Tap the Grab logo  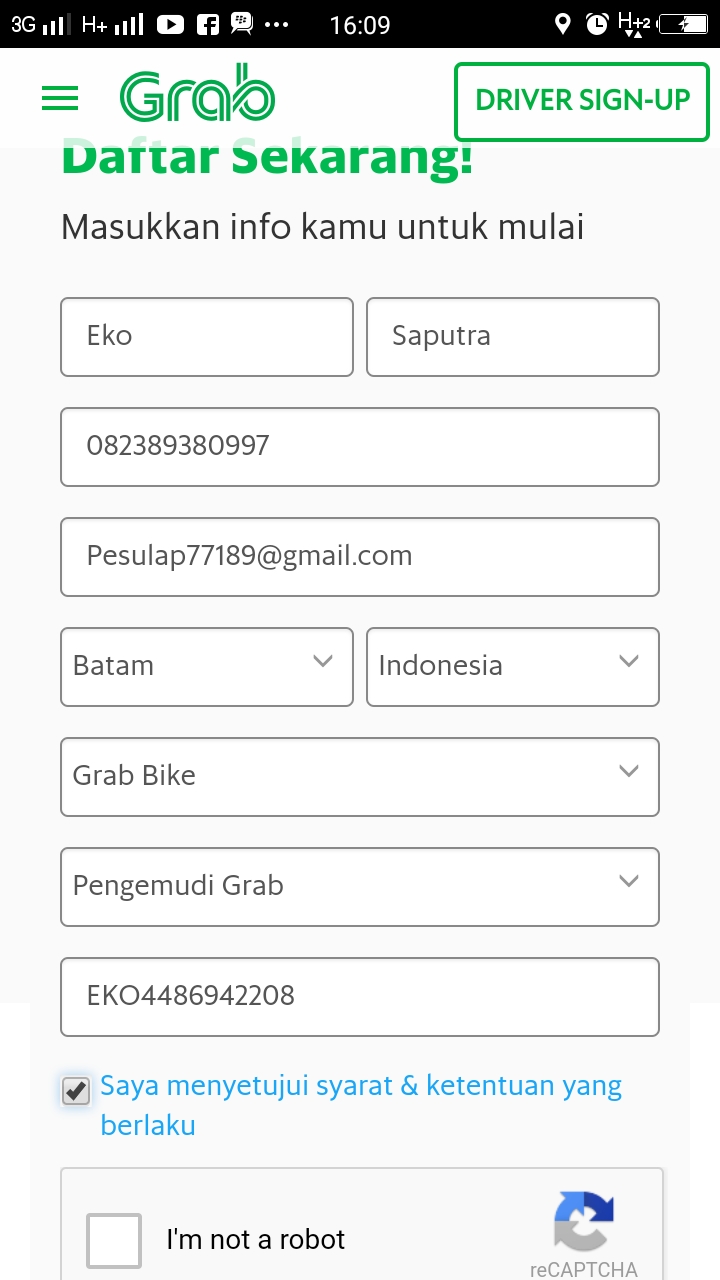click(x=197, y=95)
